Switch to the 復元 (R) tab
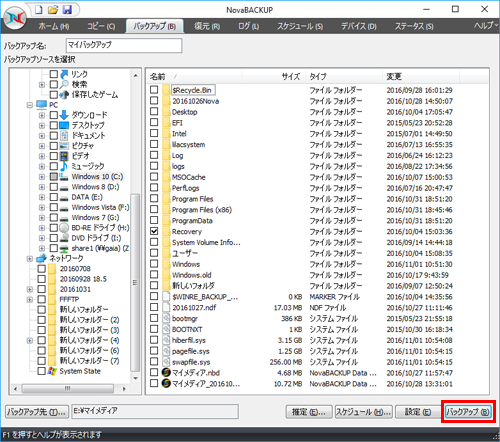The height and width of the screenshot is (442, 500). click(x=207, y=26)
